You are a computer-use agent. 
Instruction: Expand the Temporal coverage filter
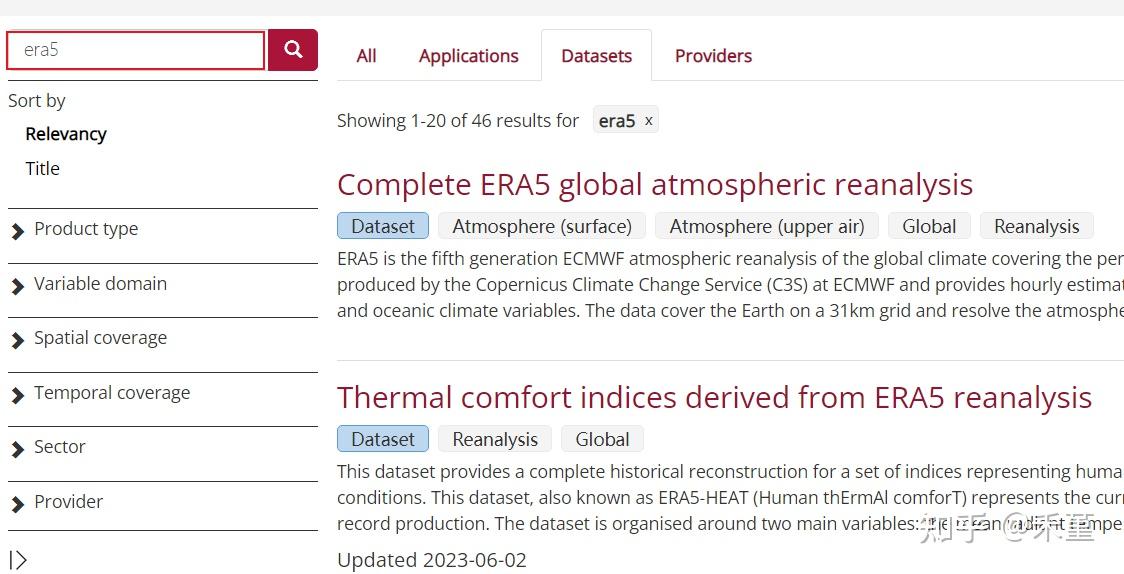(111, 393)
